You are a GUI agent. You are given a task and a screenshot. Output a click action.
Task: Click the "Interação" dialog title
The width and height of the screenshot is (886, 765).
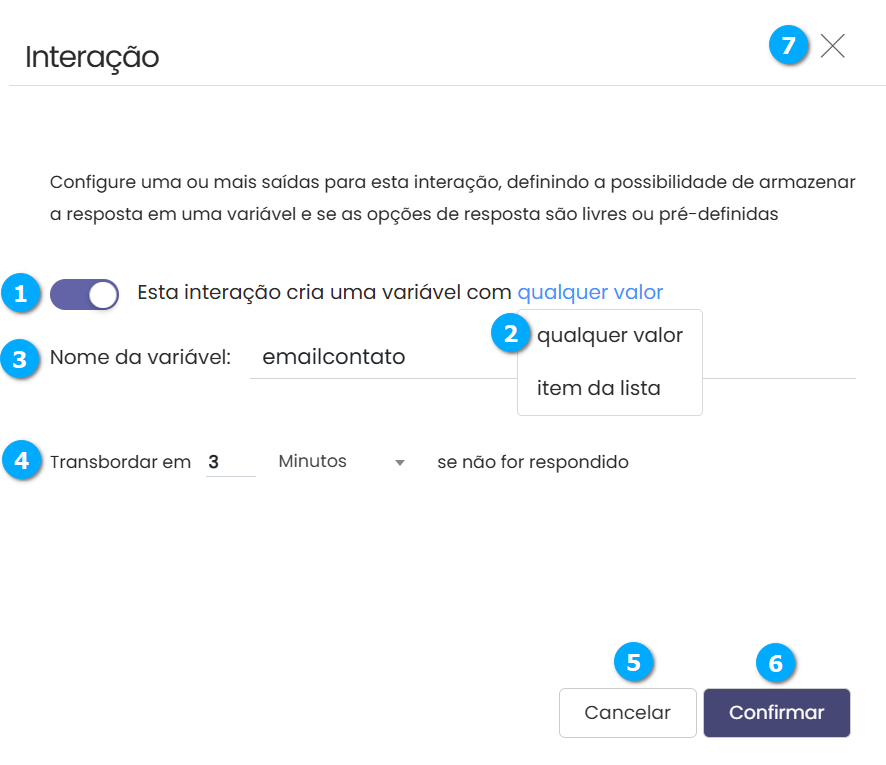(92, 56)
